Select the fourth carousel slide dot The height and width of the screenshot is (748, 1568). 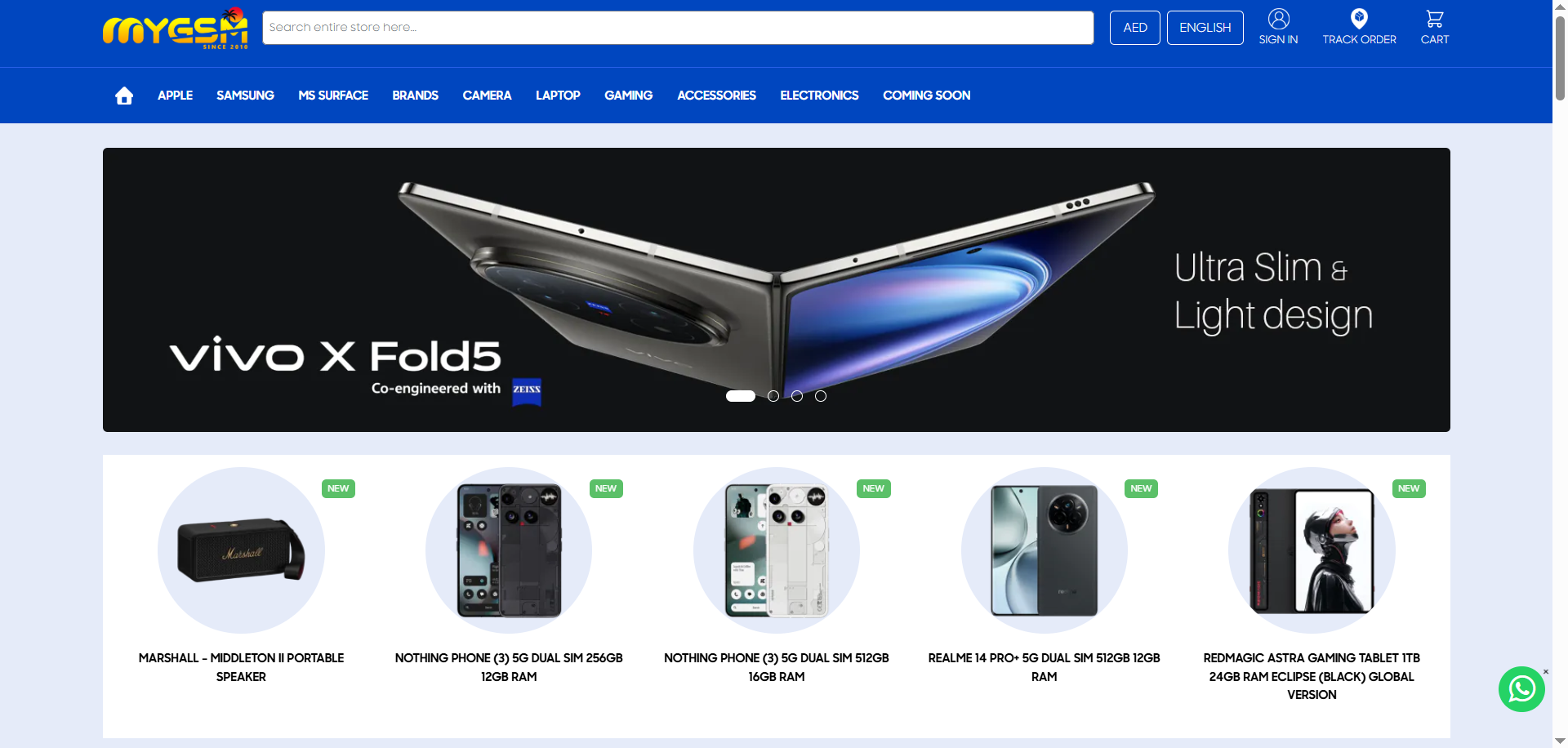pos(821,396)
